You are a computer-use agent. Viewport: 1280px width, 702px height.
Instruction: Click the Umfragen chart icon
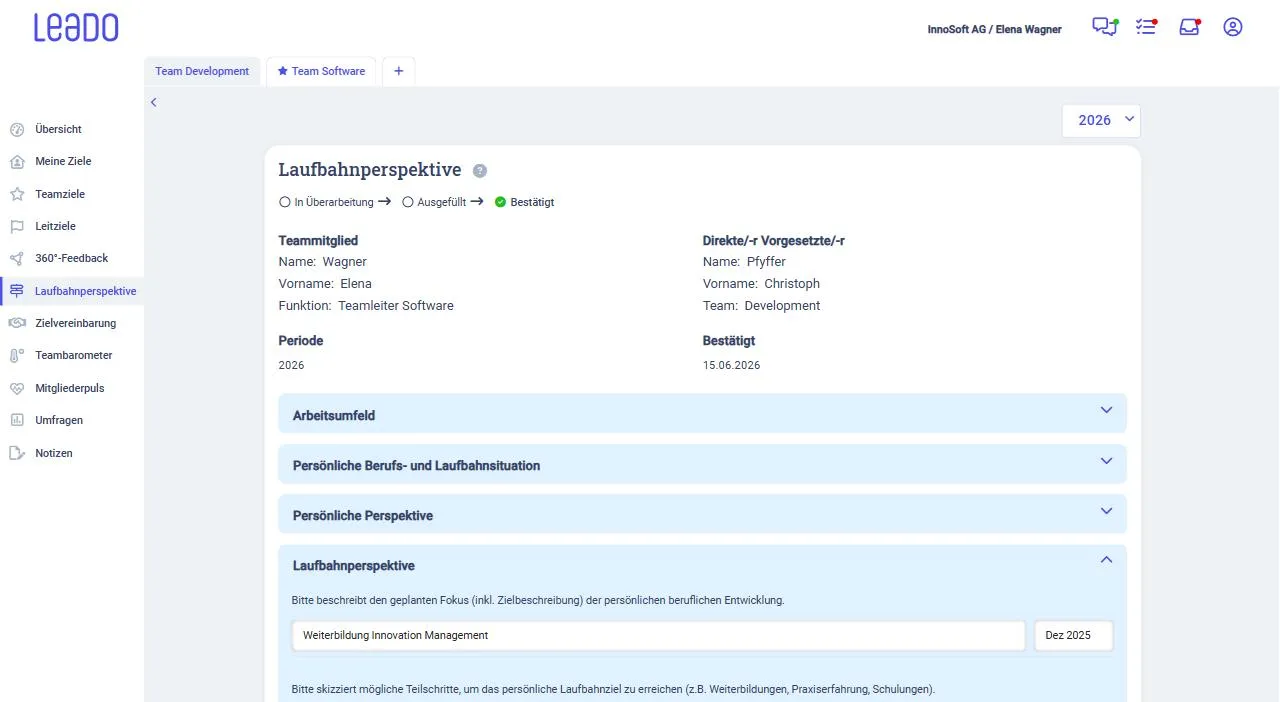[x=17, y=420]
